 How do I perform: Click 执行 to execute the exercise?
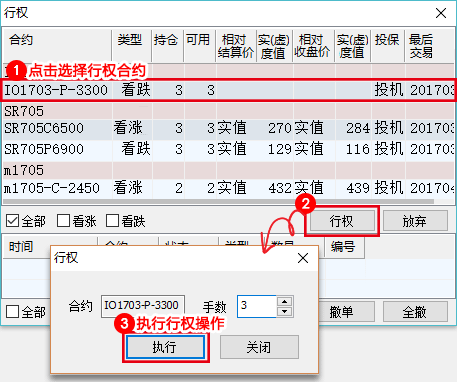[x=165, y=347]
